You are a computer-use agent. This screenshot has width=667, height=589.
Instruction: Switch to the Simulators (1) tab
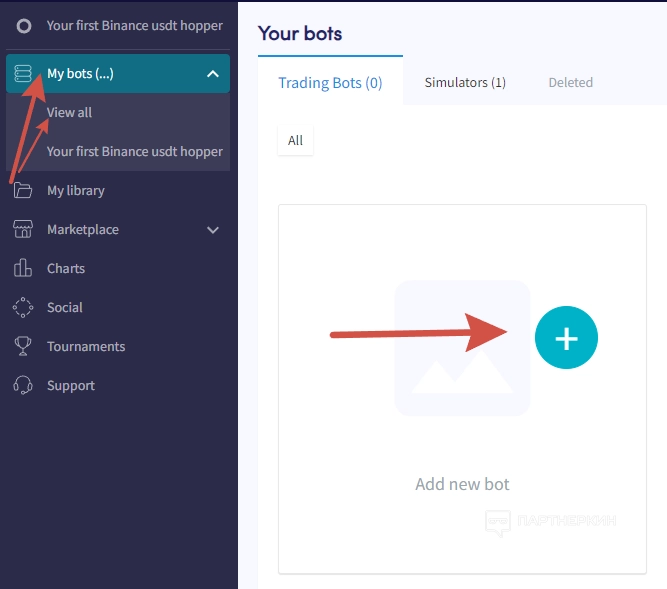pyautogui.click(x=465, y=83)
